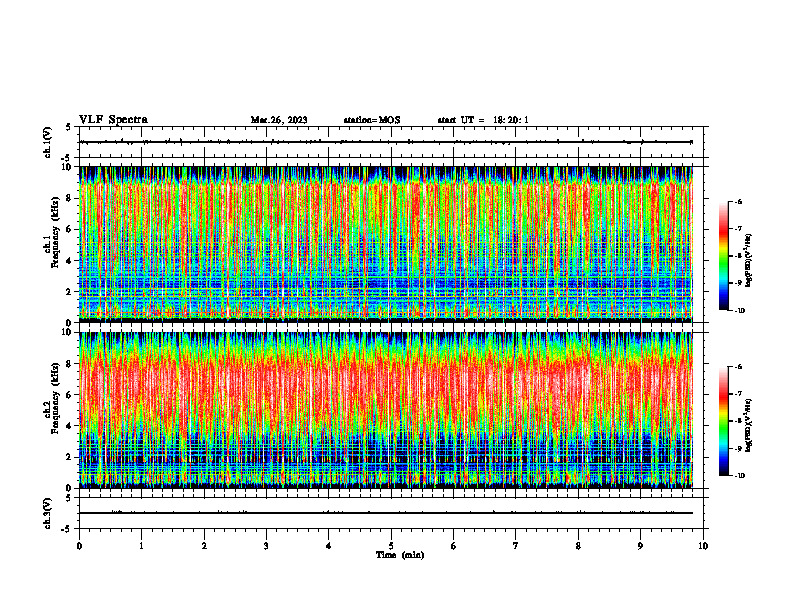Select the ch.3(V) waveform axis label
The image size is (792, 612).
pyautogui.click(x=47, y=513)
